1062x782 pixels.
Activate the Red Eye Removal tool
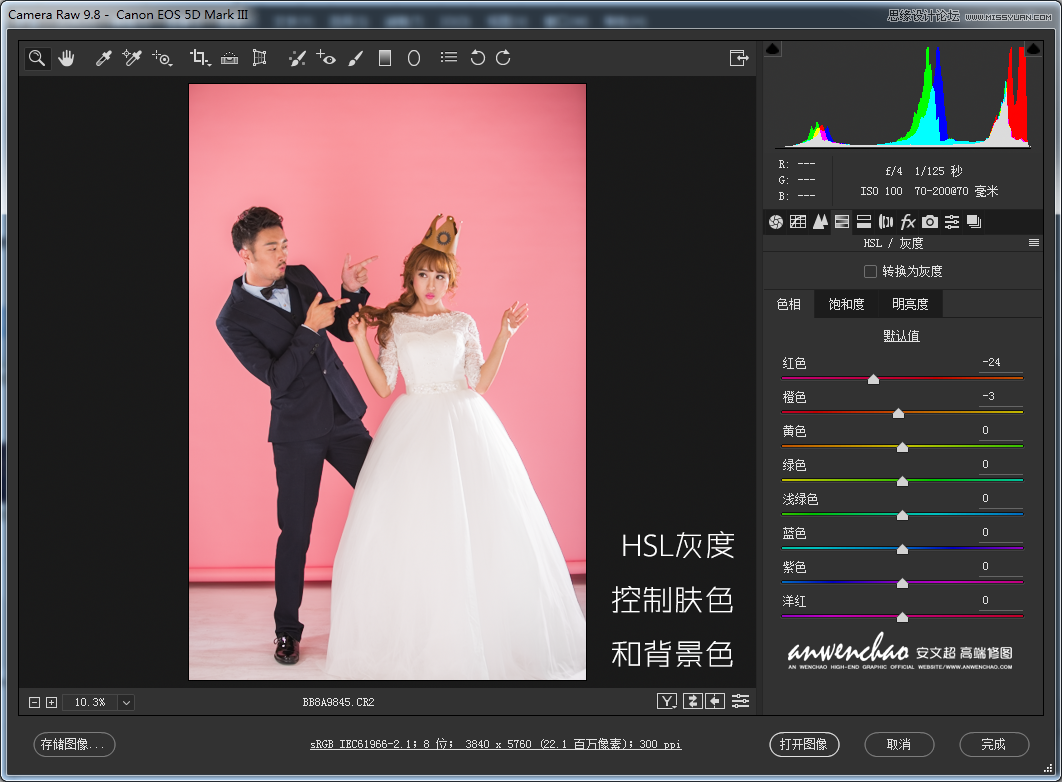(x=326, y=58)
